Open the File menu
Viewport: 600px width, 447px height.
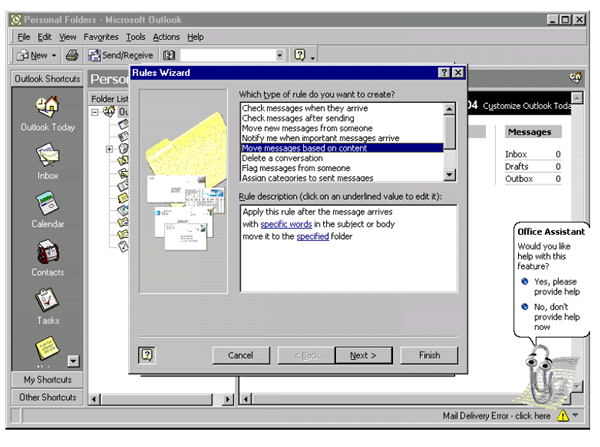pos(24,37)
